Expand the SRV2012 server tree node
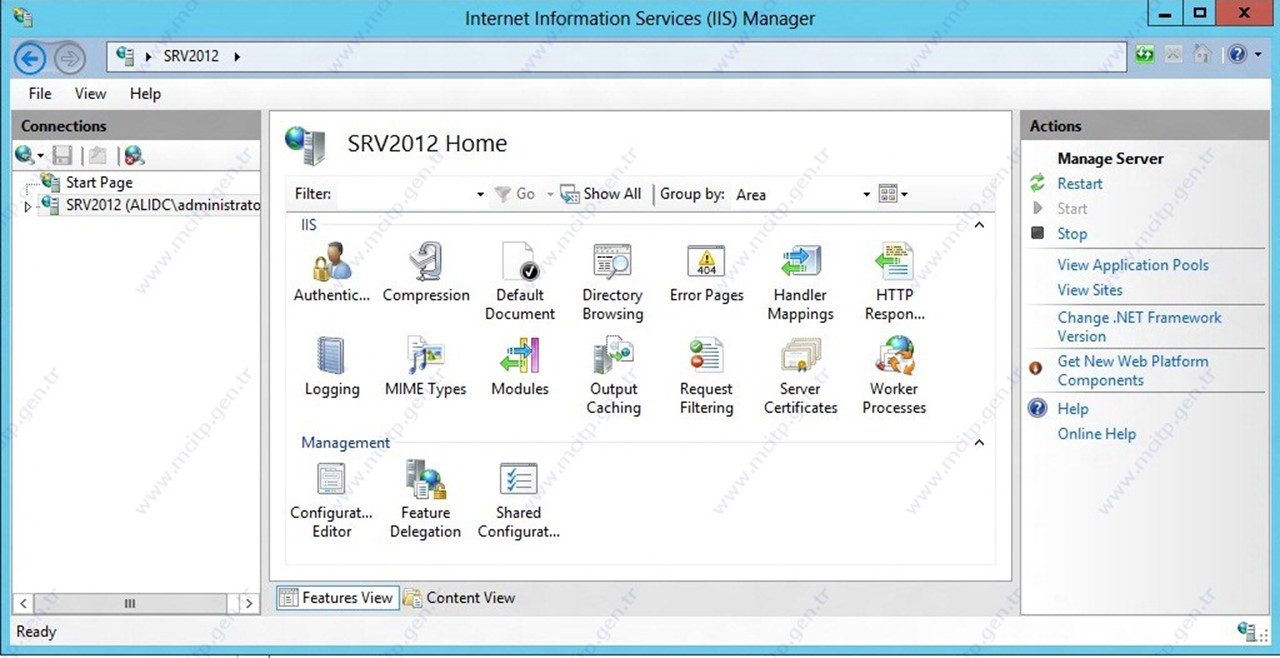The height and width of the screenshot is (658, 1280). pos(27,206)
